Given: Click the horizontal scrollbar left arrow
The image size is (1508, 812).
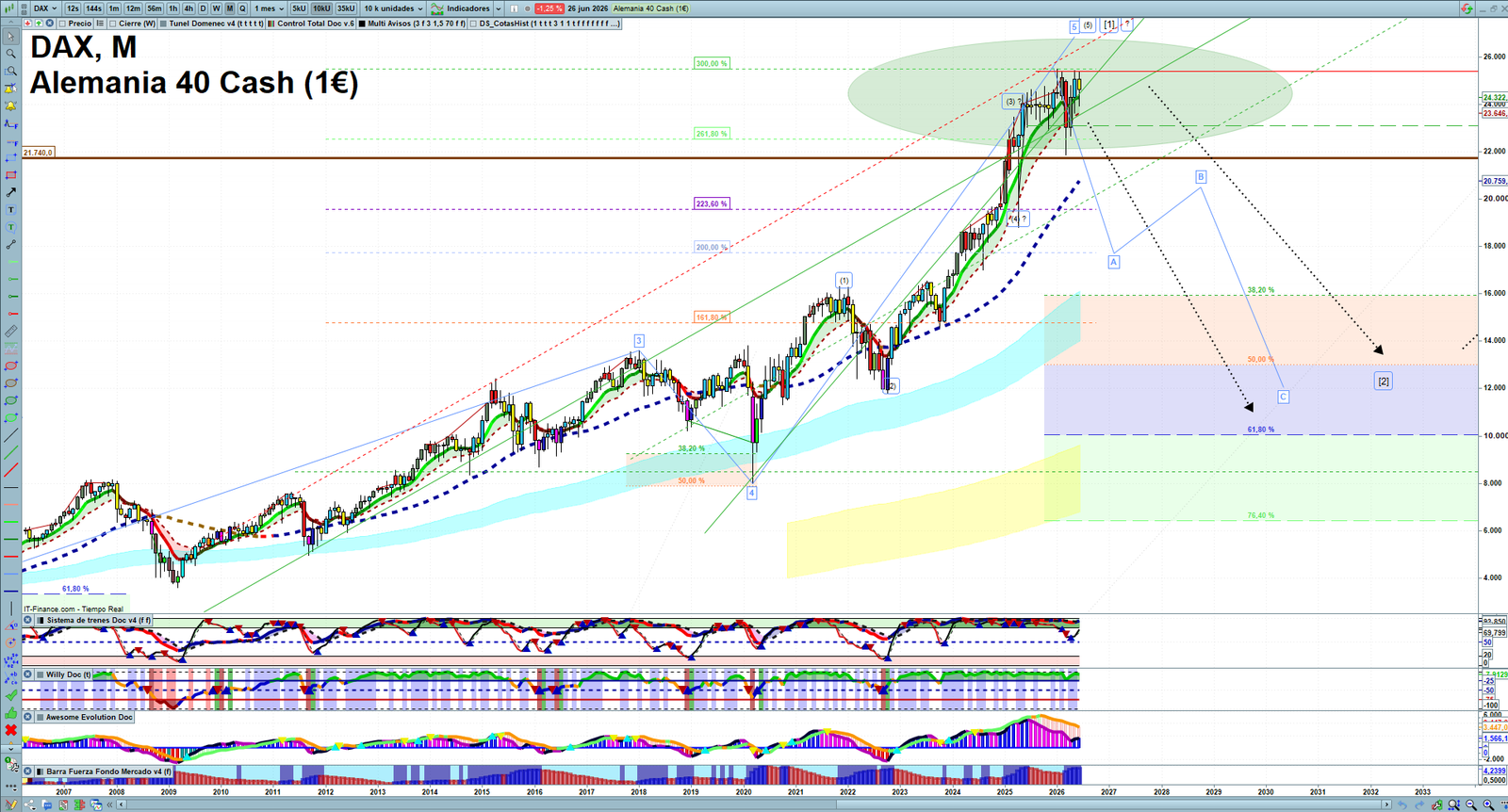Looking at the screenshot, I should (122, 804).
